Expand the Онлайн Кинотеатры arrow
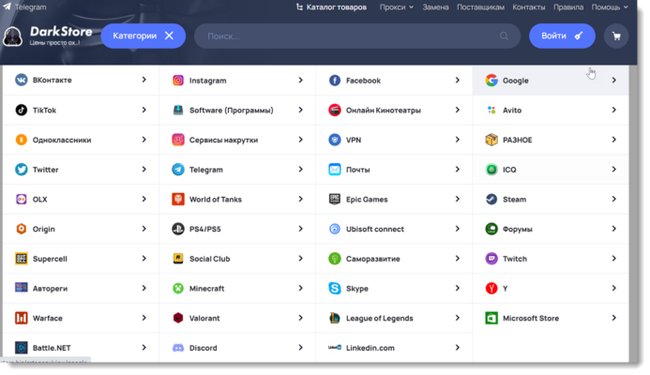The height and width of the screenshot is (375, 650). tap(457, 110)
